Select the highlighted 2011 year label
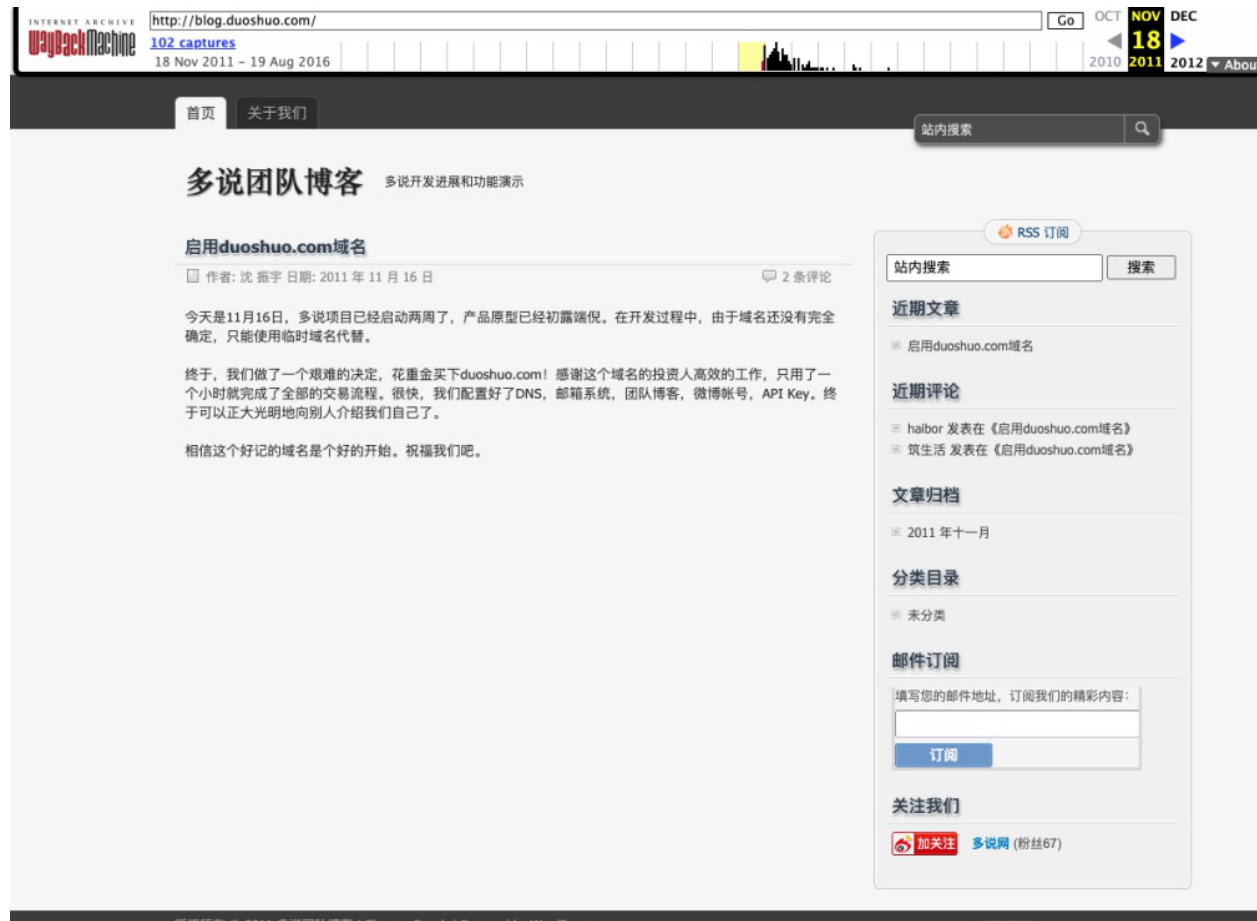 (x=1145, y=62)
